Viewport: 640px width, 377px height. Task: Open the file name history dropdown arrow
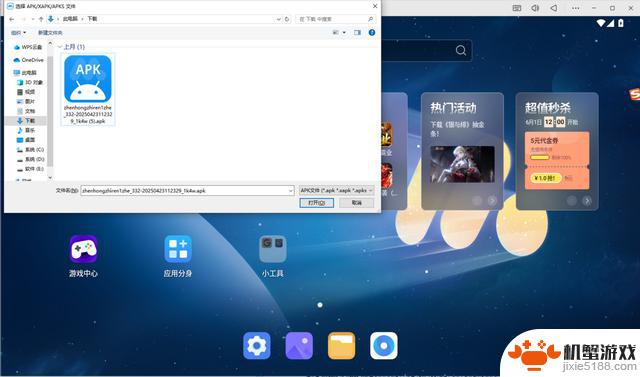tap(291, 191)
